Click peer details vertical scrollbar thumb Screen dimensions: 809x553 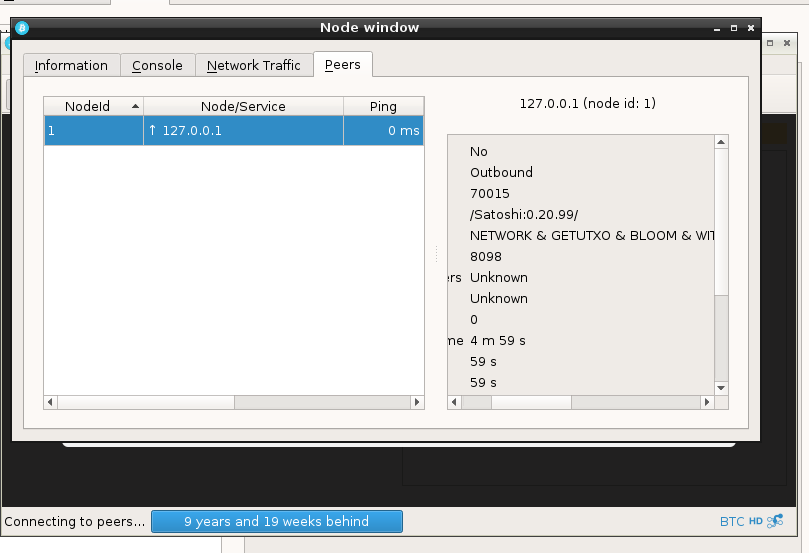(721, 222)
